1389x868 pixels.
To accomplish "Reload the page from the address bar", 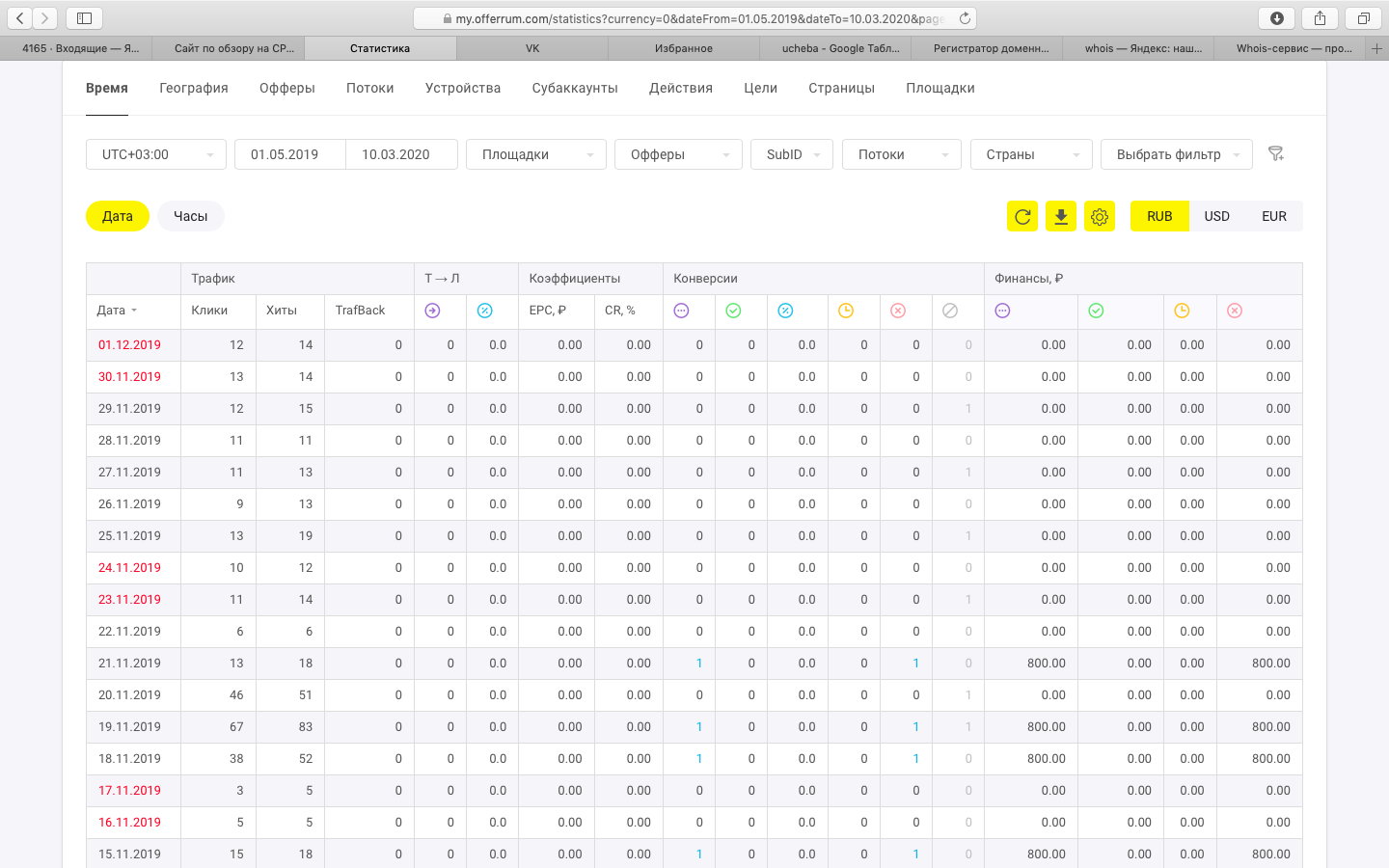I will (965, 18).
